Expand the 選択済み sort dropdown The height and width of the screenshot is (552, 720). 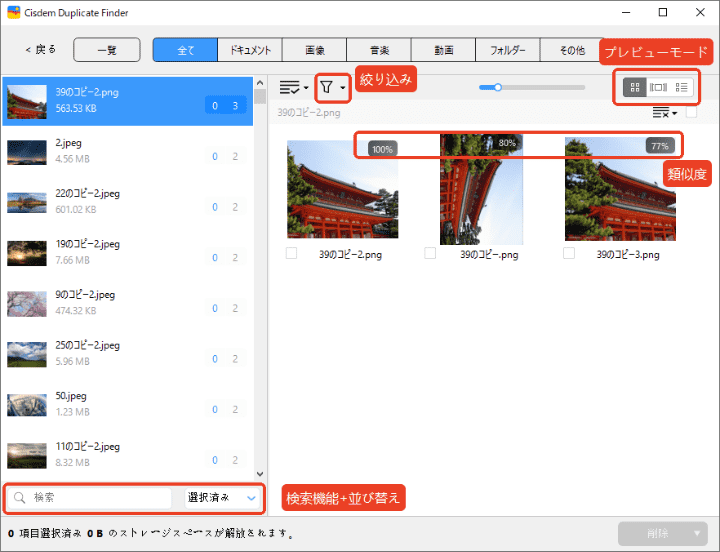coord(222,497)
